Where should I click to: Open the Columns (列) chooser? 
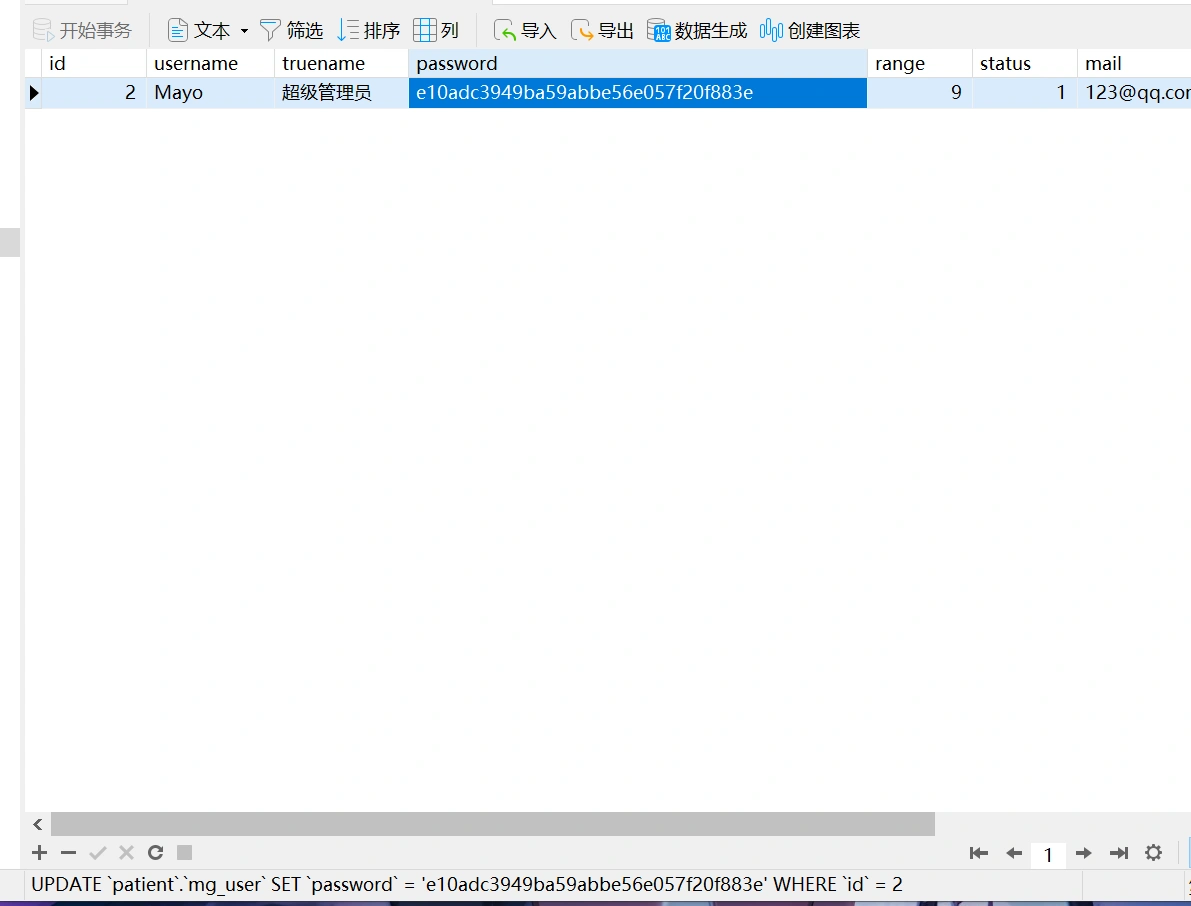(x=425, y=31)
